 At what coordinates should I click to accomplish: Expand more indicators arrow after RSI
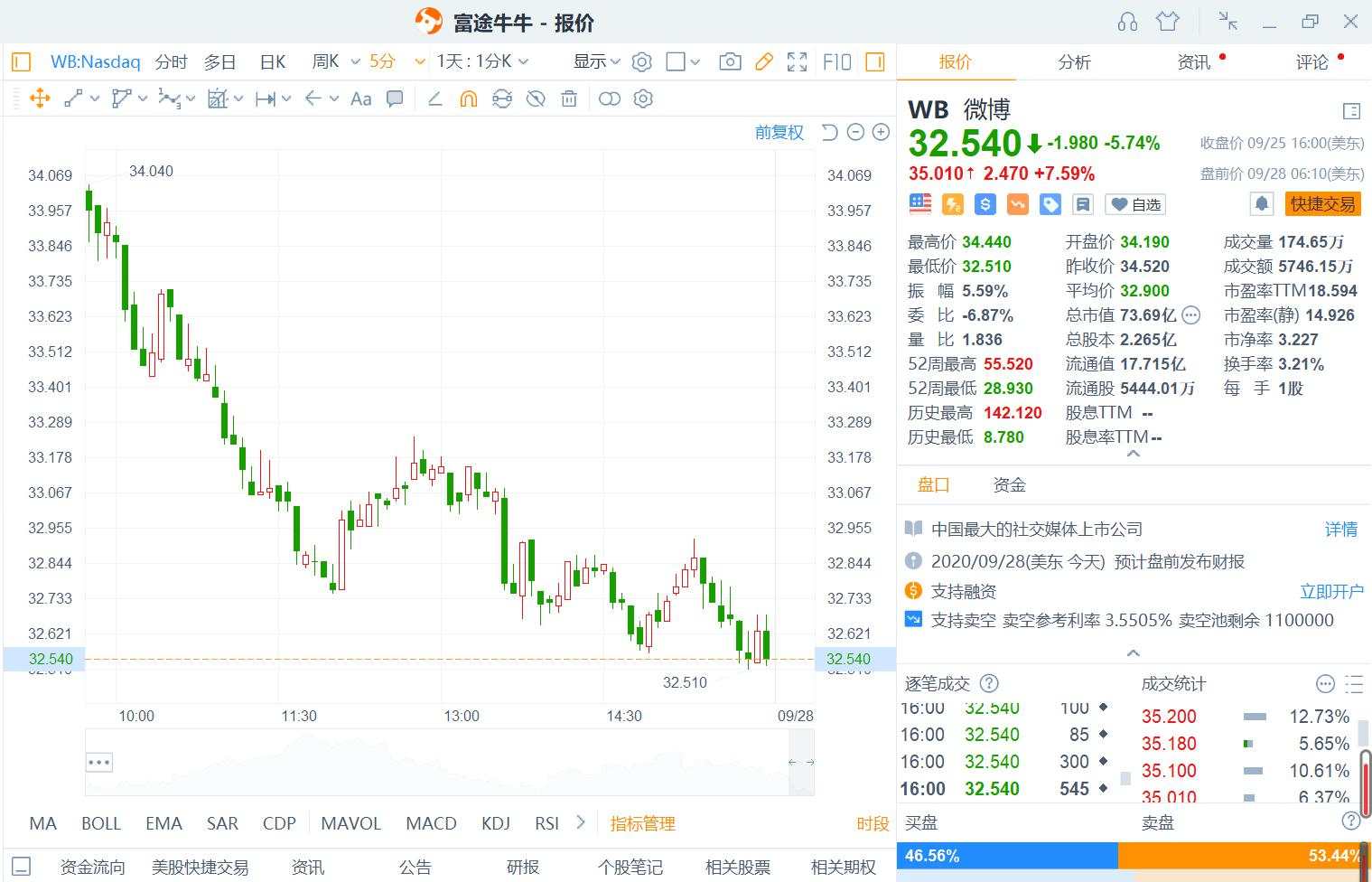(x=581, y=822)
